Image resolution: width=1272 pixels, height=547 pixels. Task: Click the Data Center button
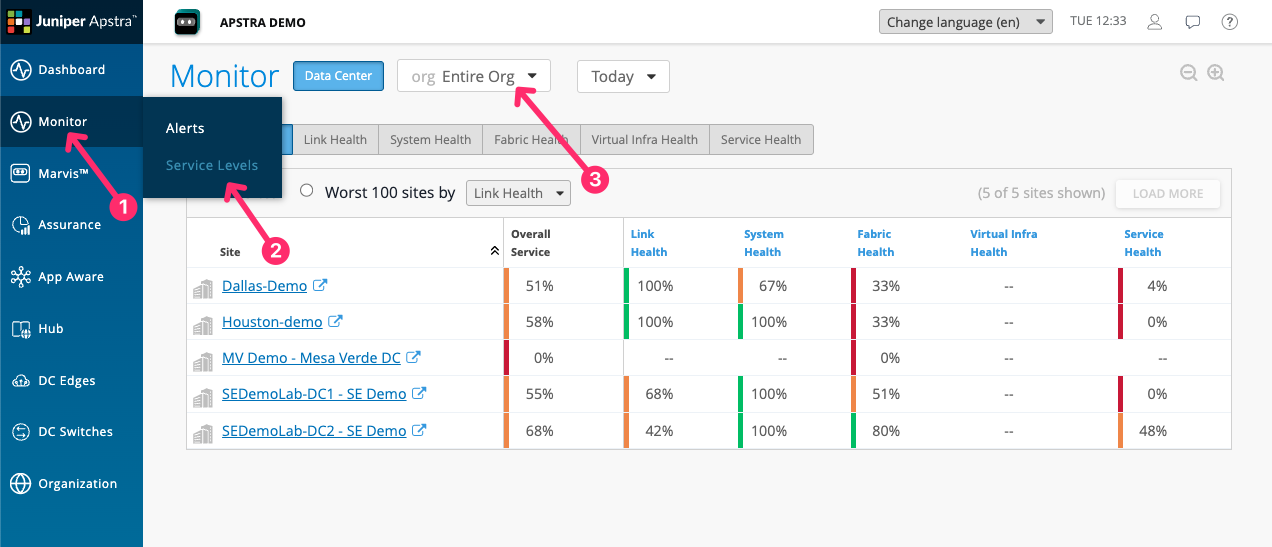(338, 76)
